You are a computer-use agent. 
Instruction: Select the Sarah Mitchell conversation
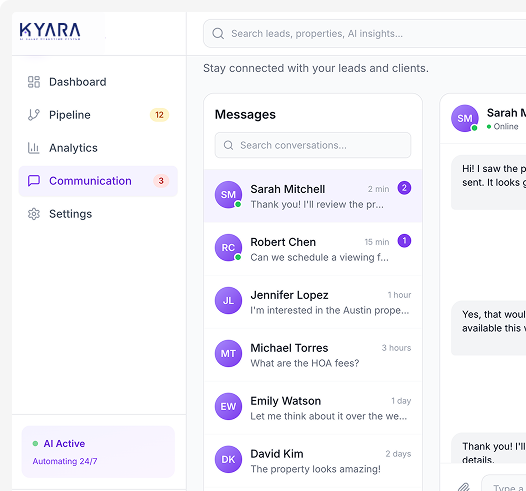(x=313, y=196)
